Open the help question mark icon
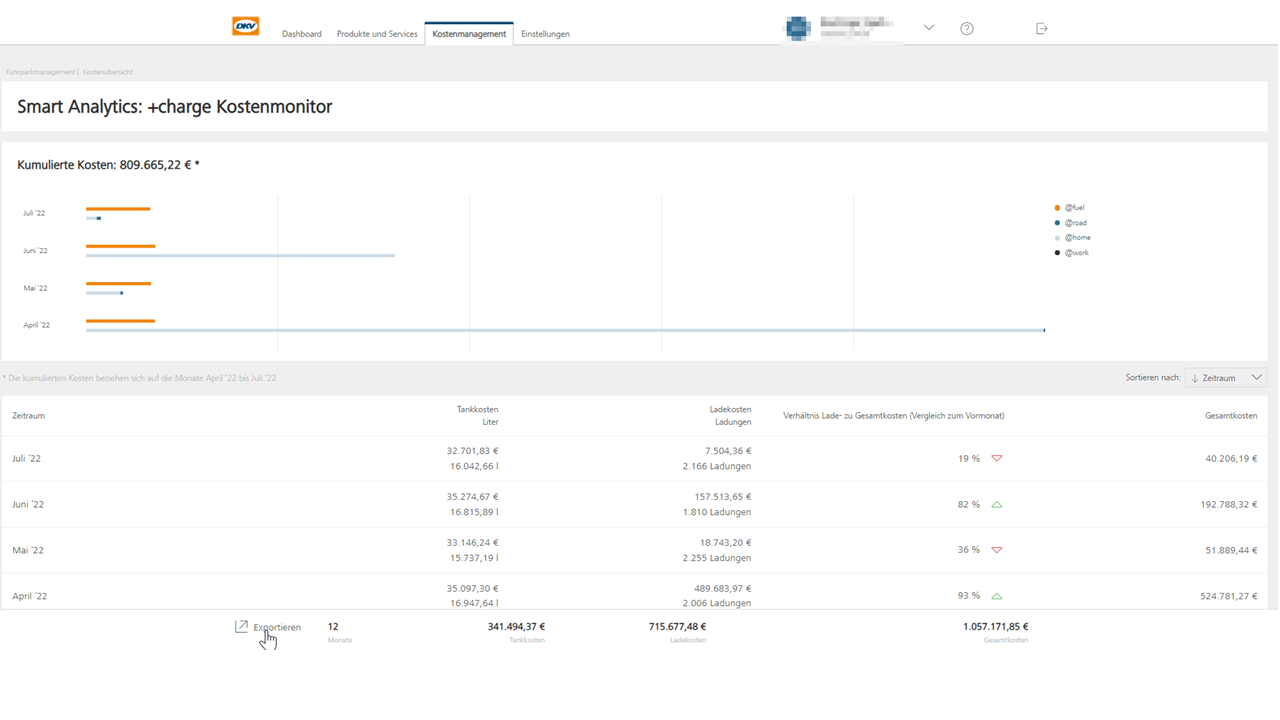 tap(967, 29)
